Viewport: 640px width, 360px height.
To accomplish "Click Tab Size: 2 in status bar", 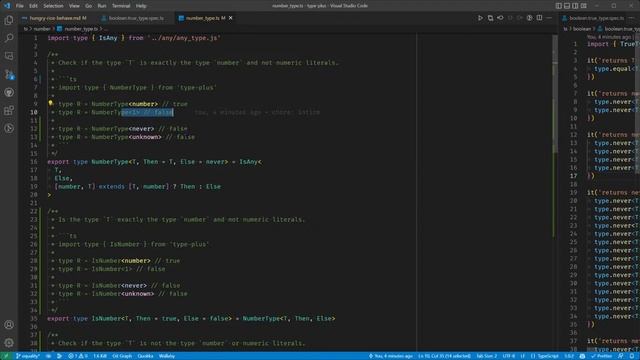I will pyautogui.click(x=487, y=356).
